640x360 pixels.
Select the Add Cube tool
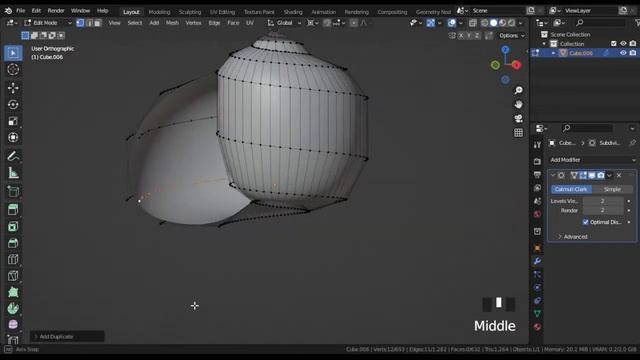13,191
